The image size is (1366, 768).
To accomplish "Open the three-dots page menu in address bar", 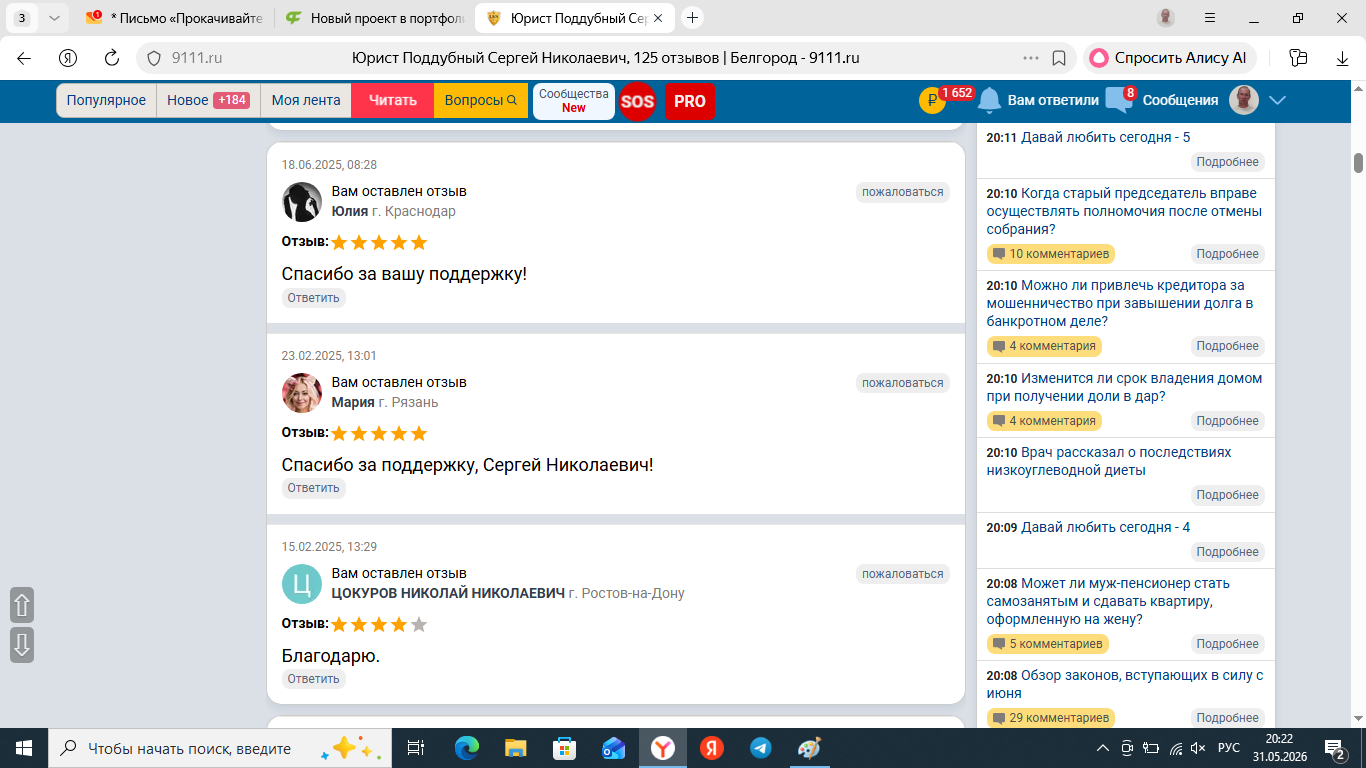I will click(1031, 58).
